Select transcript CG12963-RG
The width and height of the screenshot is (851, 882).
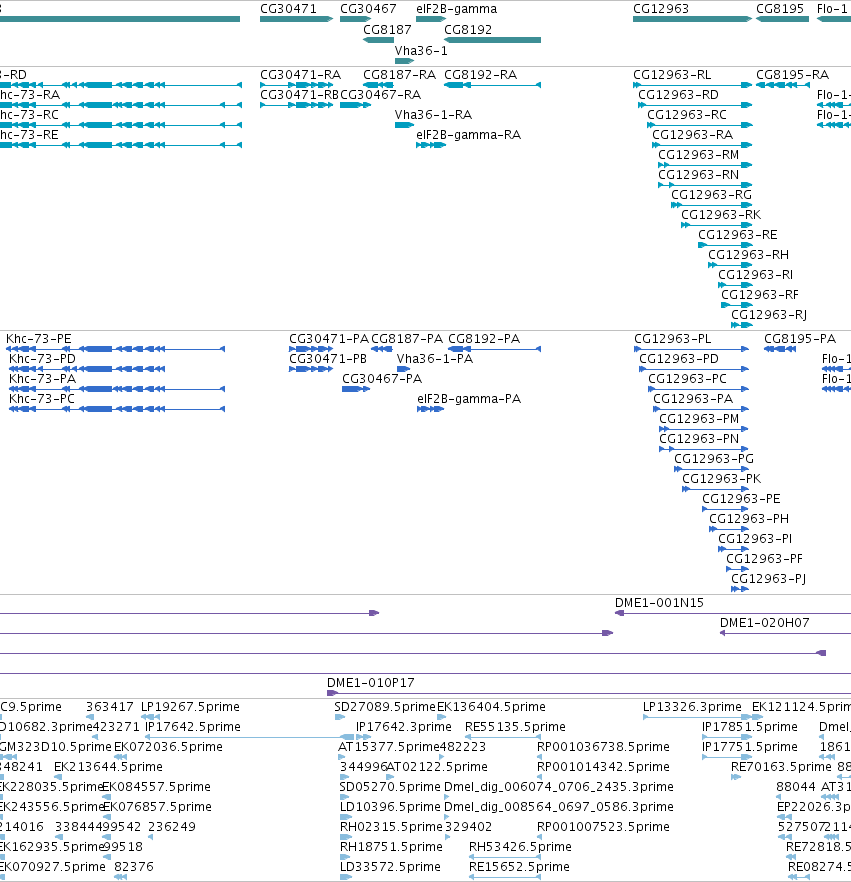(x=712, y=205)
